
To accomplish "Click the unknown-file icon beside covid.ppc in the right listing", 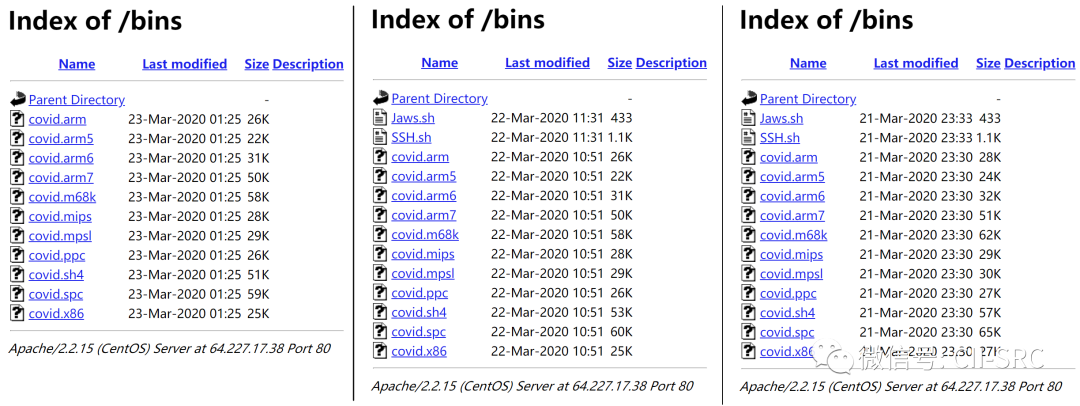I will pyautogui.click(x=749, y=293).
